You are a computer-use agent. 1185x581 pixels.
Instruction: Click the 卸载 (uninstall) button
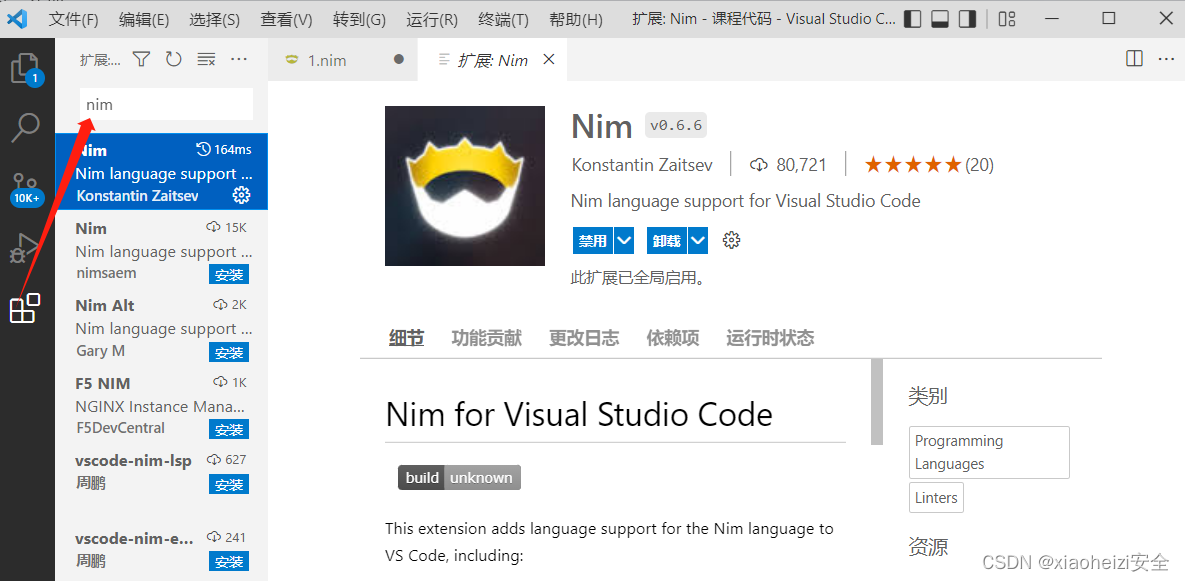pos(667,241)
